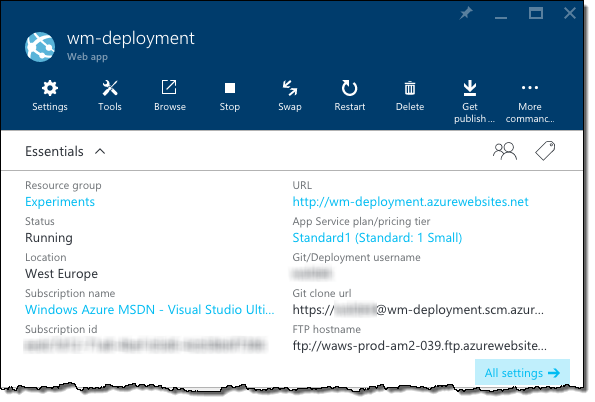Open the tags icon

545,151
